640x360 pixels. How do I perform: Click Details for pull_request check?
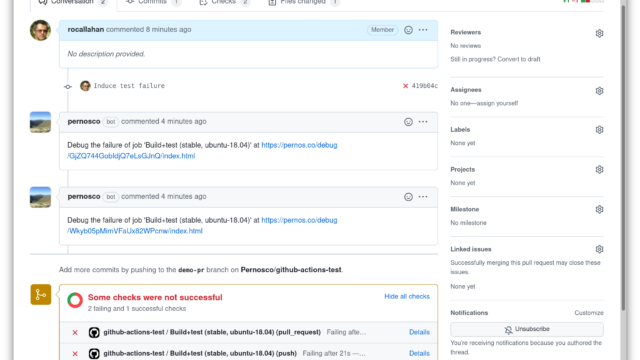pos(419,332)
